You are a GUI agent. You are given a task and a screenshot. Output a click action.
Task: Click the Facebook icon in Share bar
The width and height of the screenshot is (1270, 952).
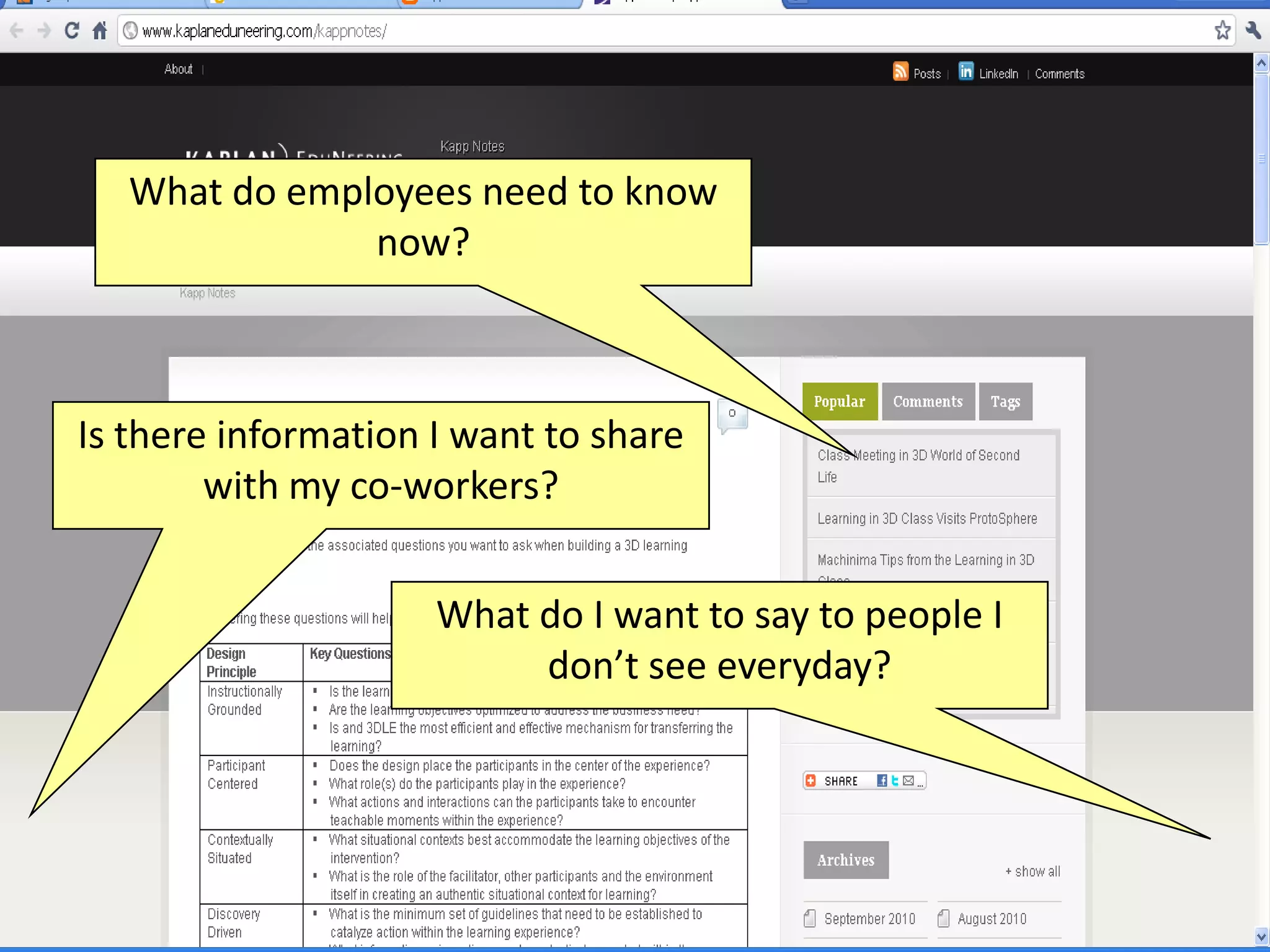click(882, 781)
